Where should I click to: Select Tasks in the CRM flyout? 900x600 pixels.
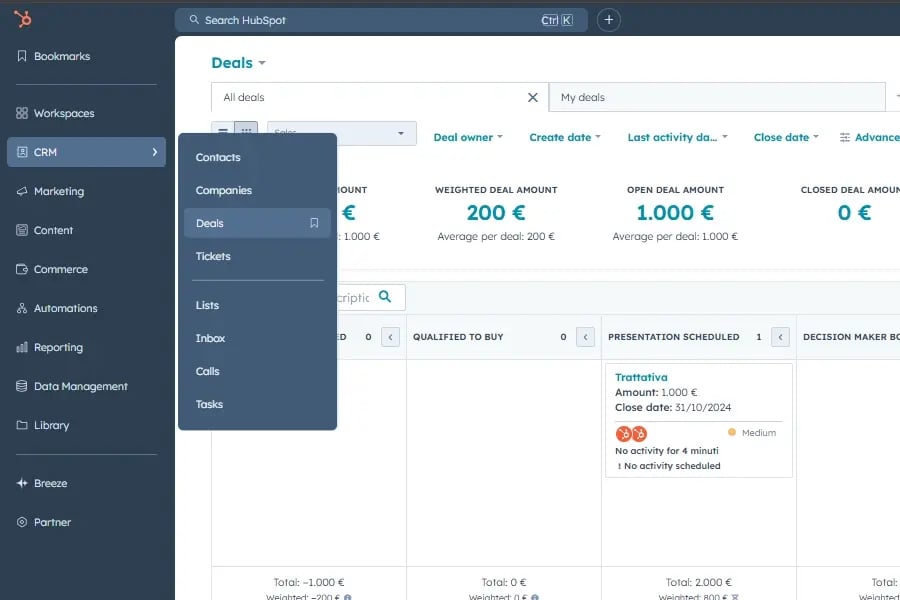click(x=257, y=404)
